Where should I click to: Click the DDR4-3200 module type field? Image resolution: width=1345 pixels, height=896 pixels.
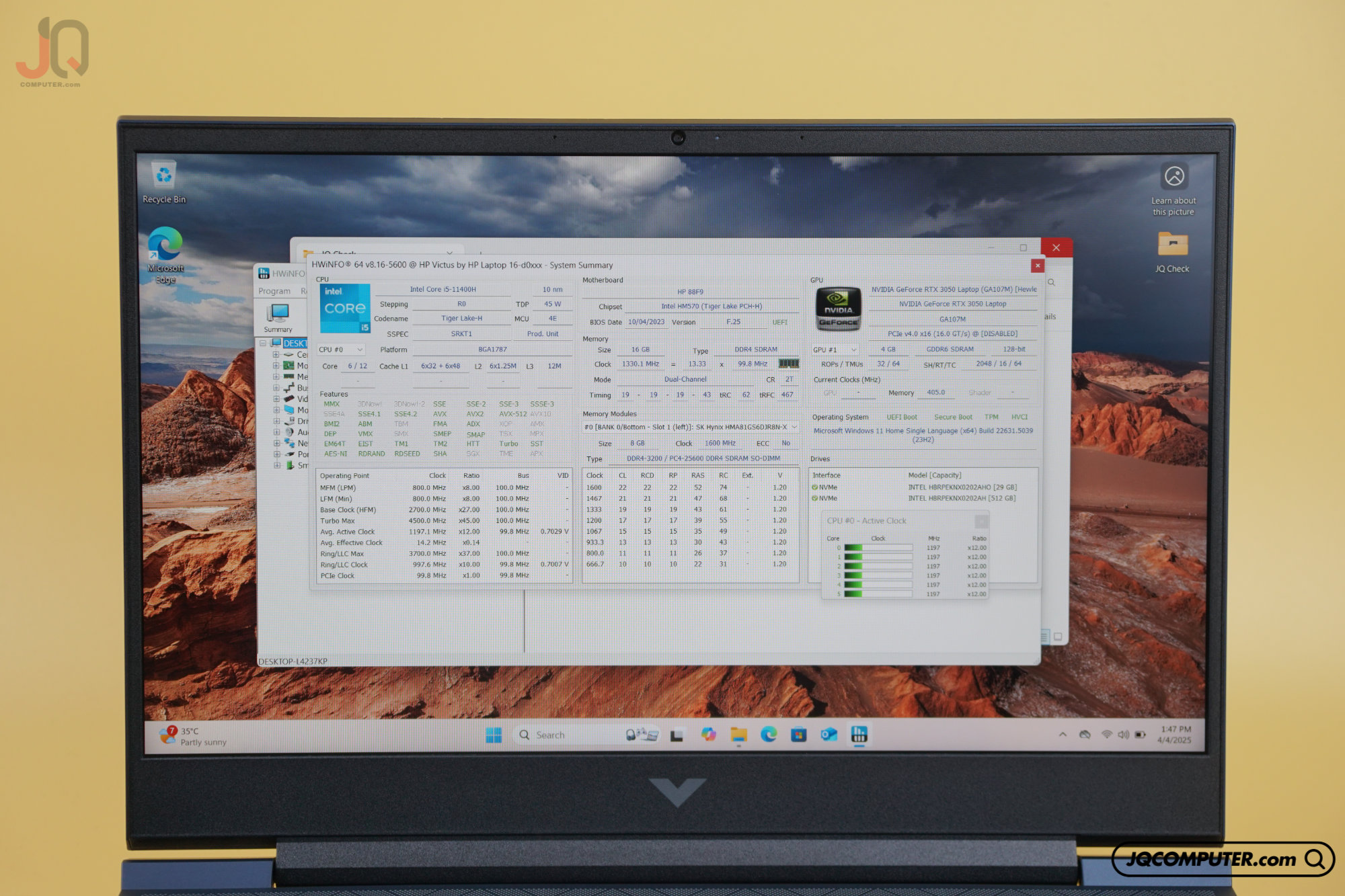[703, 458]
